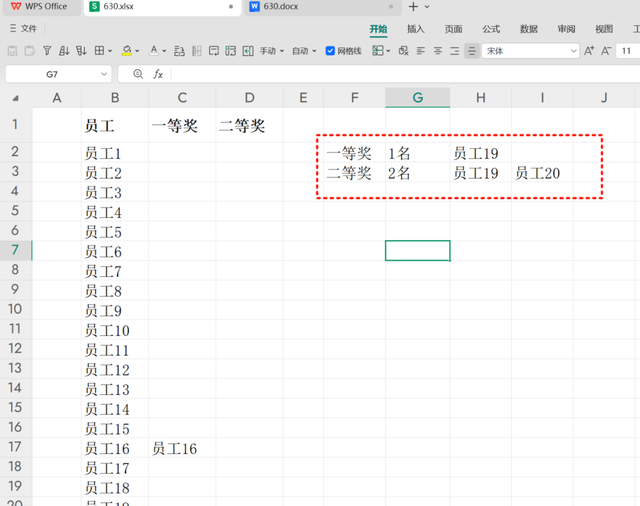Select the cell with 员工20
The image size is (640, 506).
542,172
